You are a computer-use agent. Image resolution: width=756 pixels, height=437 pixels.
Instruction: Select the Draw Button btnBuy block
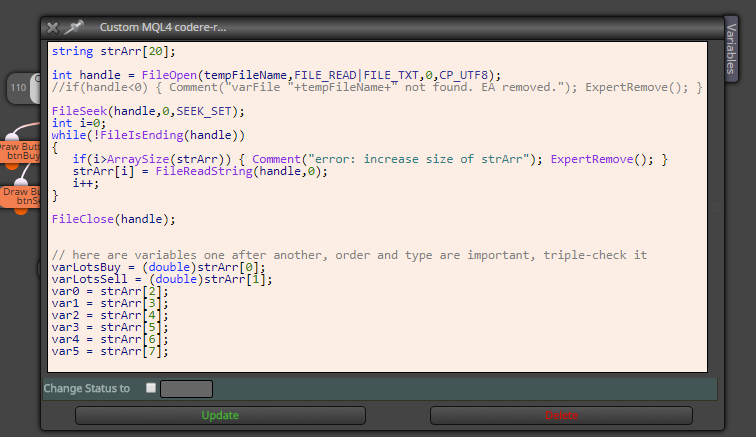[20, 151]
